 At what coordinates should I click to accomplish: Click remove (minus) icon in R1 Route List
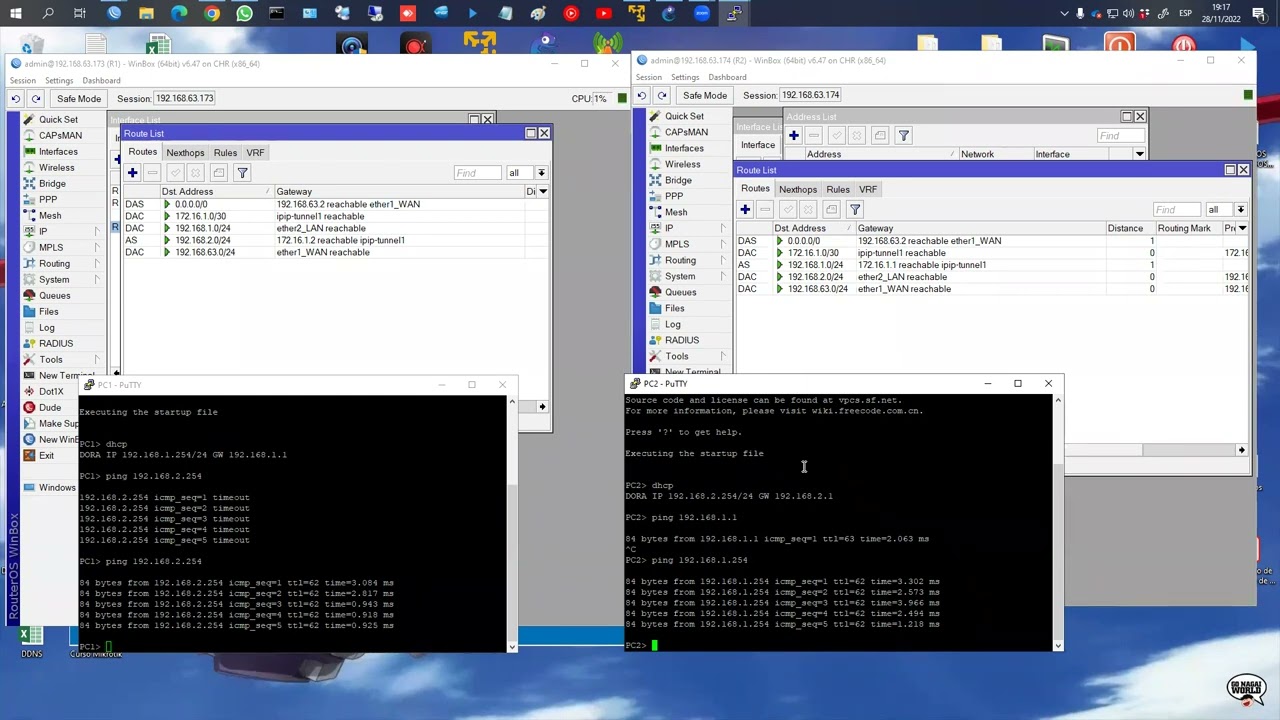[153, 173]
